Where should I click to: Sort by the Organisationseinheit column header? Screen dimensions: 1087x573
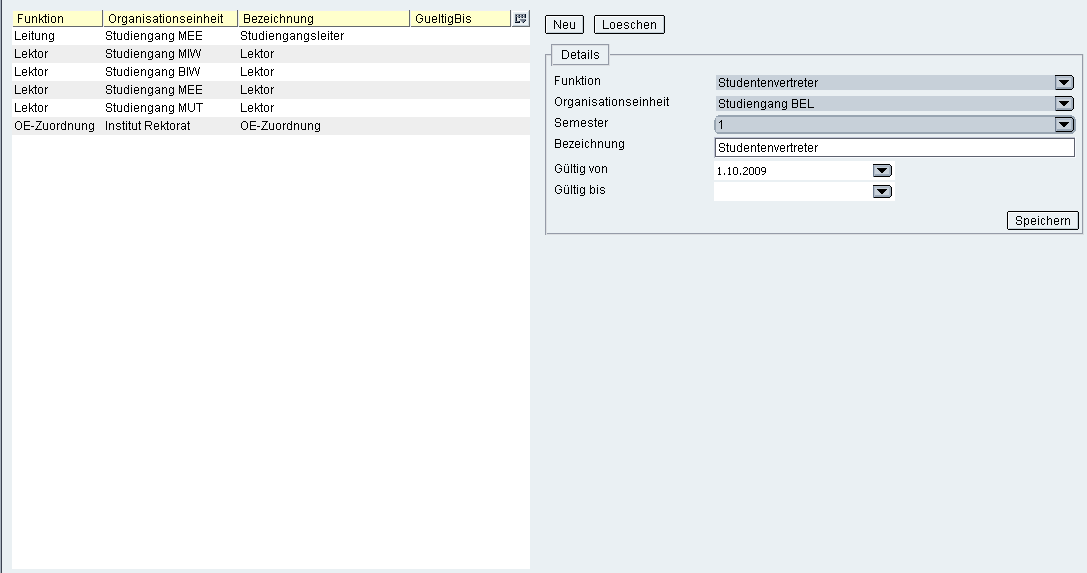click(x=170, y=19)
